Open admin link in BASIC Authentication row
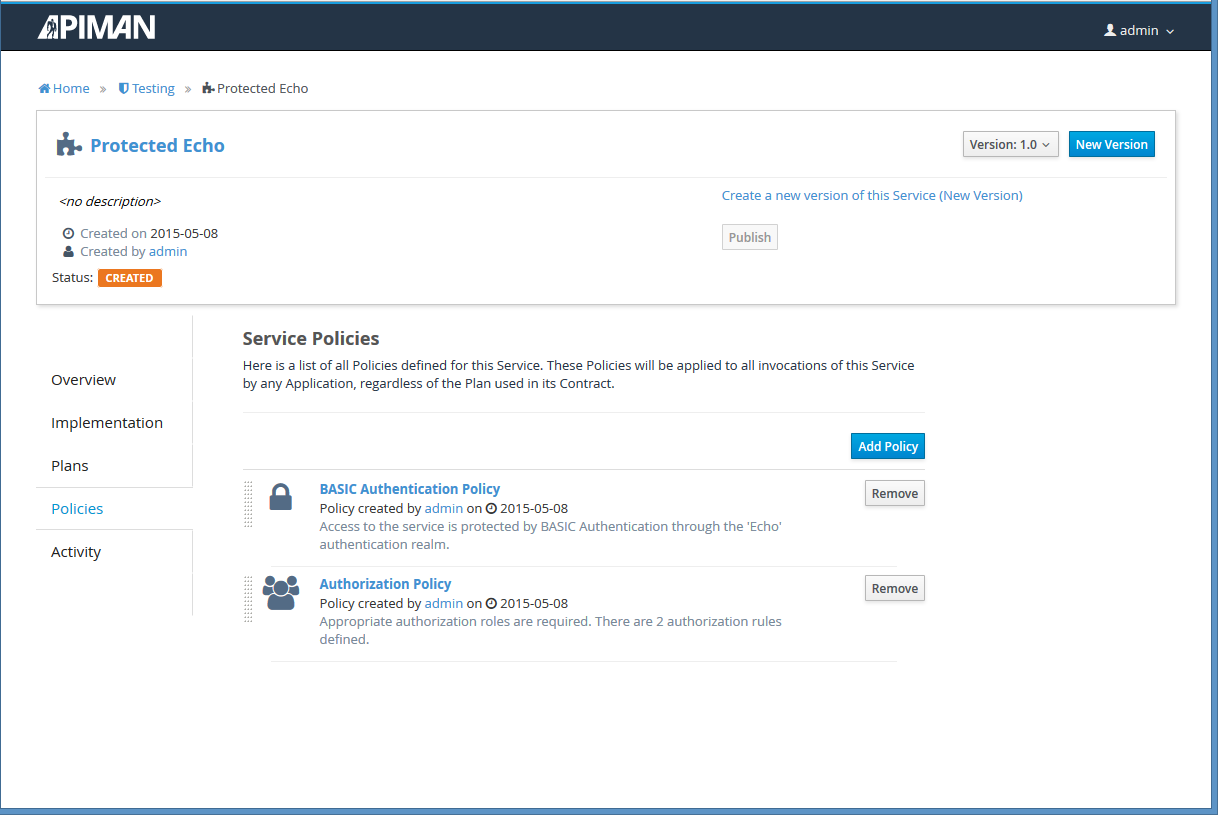 [x=444, y=508]
